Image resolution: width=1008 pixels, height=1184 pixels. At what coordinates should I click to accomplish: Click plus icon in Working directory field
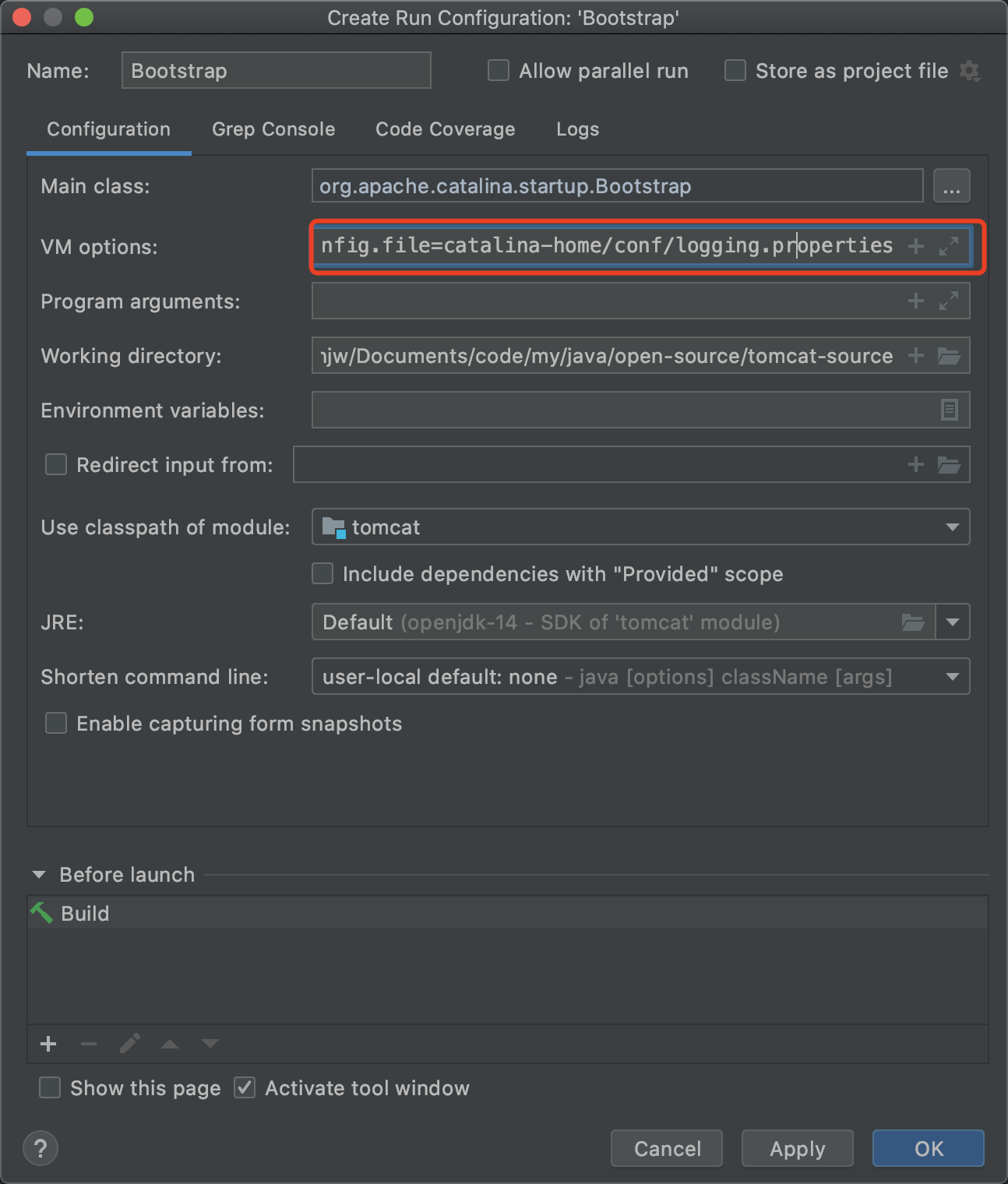916,355
